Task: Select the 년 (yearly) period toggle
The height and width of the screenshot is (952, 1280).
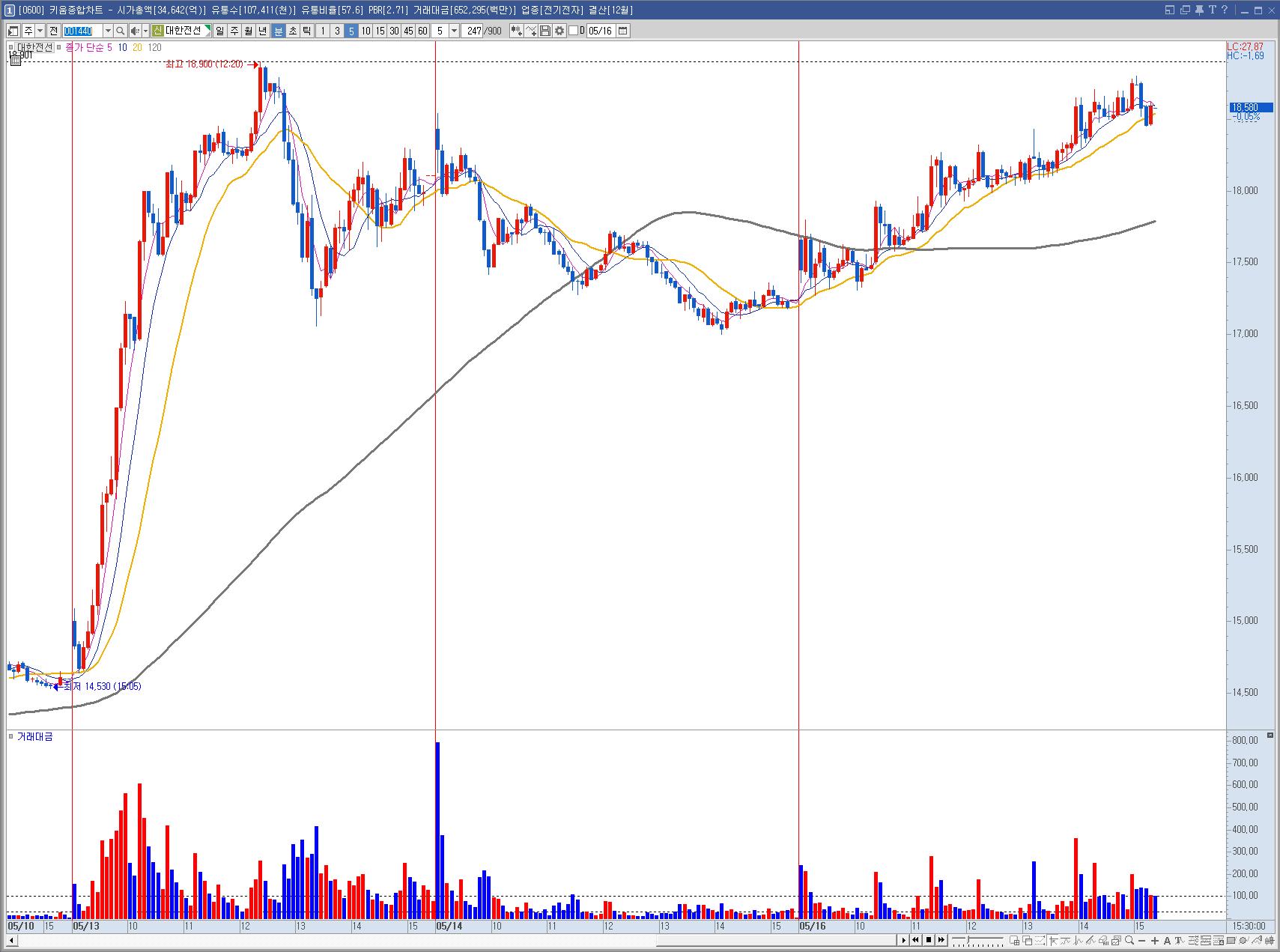Action: (x=263, y=31)
